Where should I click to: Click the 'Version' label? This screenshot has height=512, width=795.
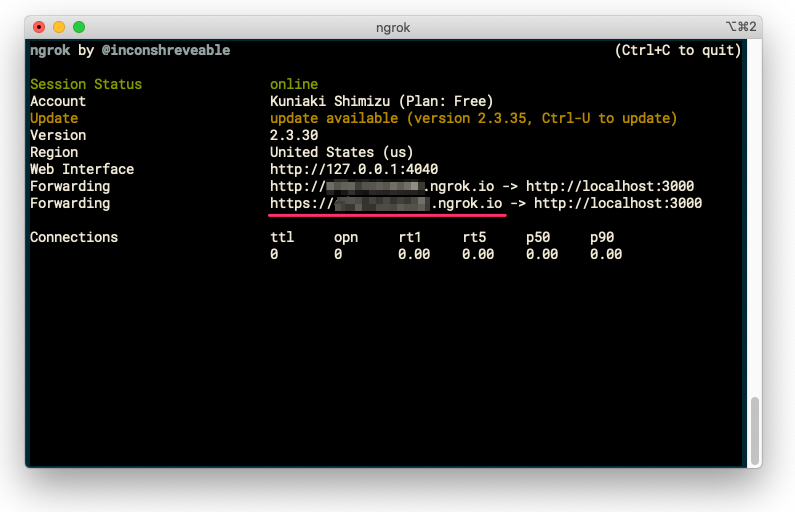coord(58,135)
